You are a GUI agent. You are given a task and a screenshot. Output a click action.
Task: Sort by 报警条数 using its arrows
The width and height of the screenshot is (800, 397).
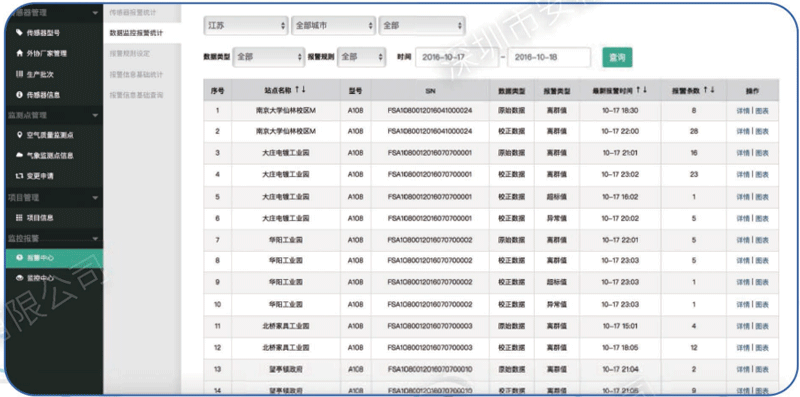(709, 90)
